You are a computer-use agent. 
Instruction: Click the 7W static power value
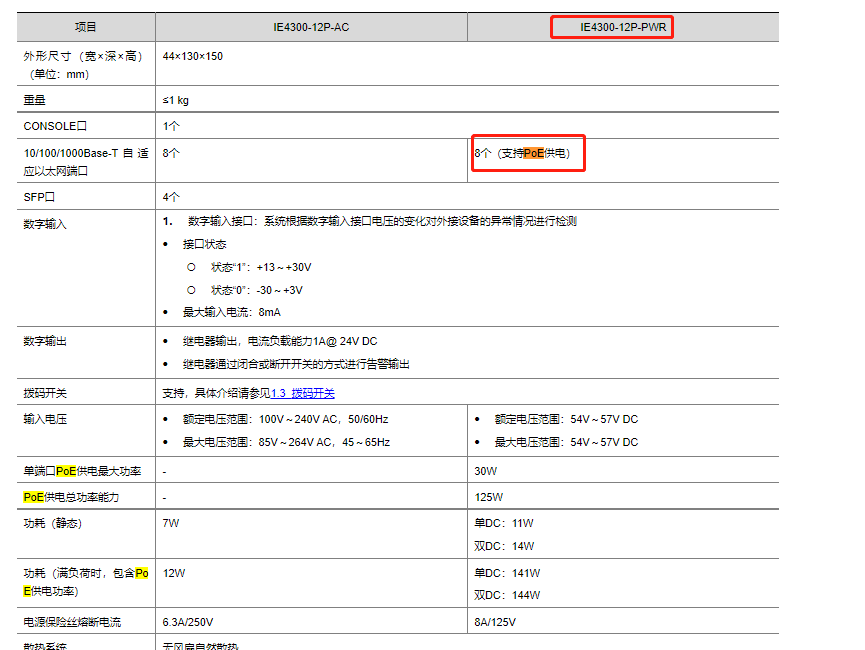170,523
